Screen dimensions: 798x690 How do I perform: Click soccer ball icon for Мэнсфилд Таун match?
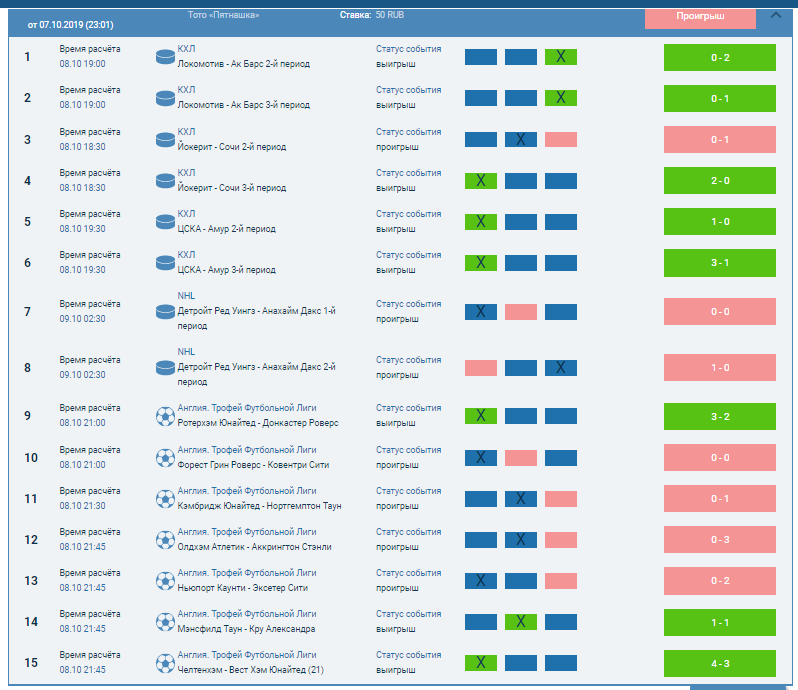point(165,622)
